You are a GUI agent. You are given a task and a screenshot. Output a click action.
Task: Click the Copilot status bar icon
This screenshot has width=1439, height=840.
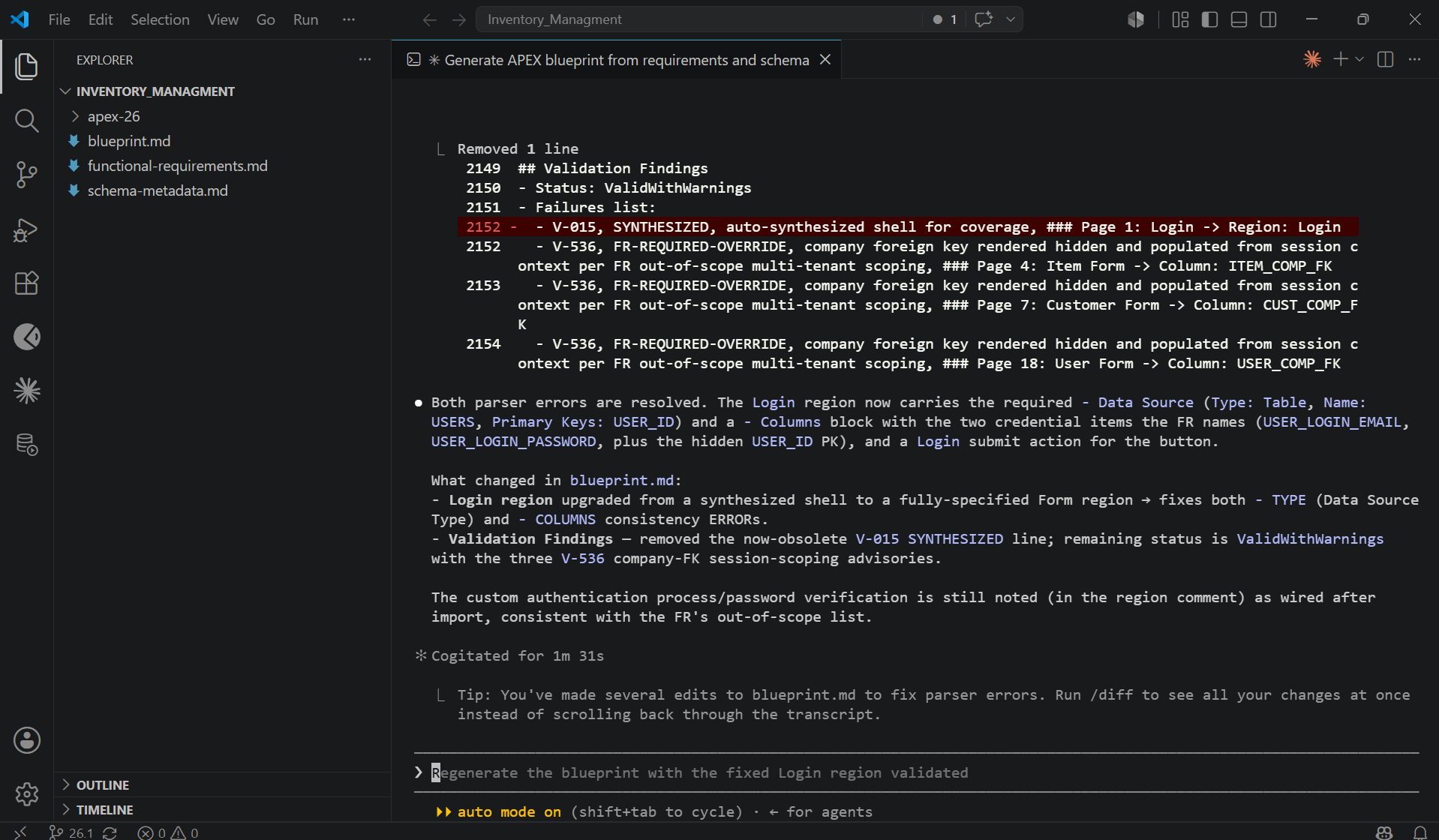pos(1384,832)
